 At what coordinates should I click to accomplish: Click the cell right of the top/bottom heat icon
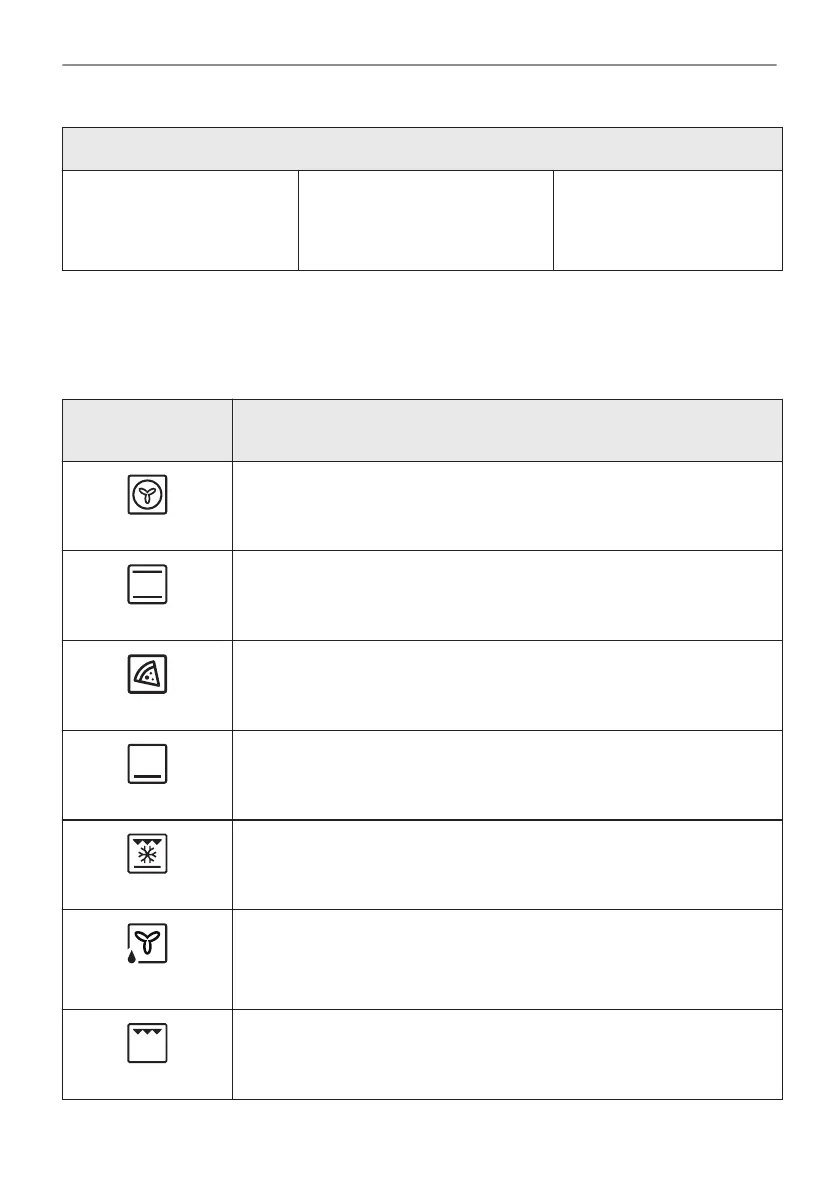coord(507,595)
